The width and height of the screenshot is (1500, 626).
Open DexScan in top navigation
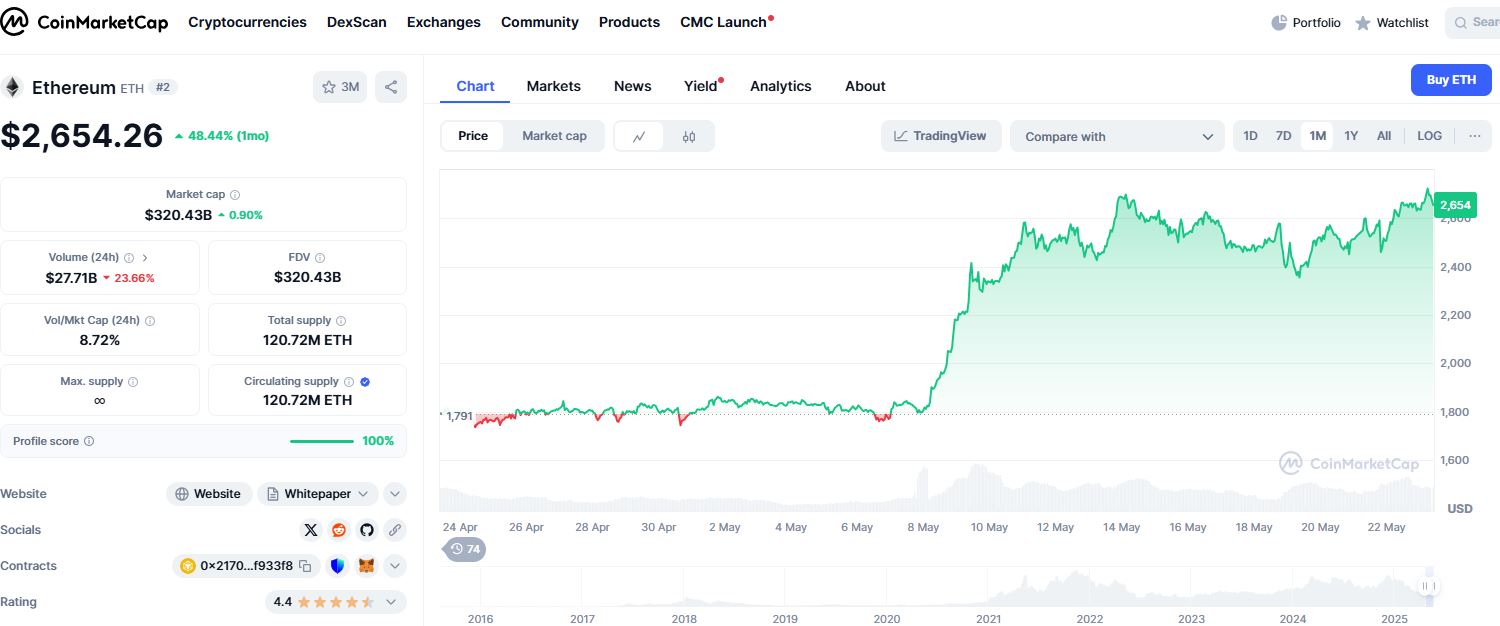357,22
